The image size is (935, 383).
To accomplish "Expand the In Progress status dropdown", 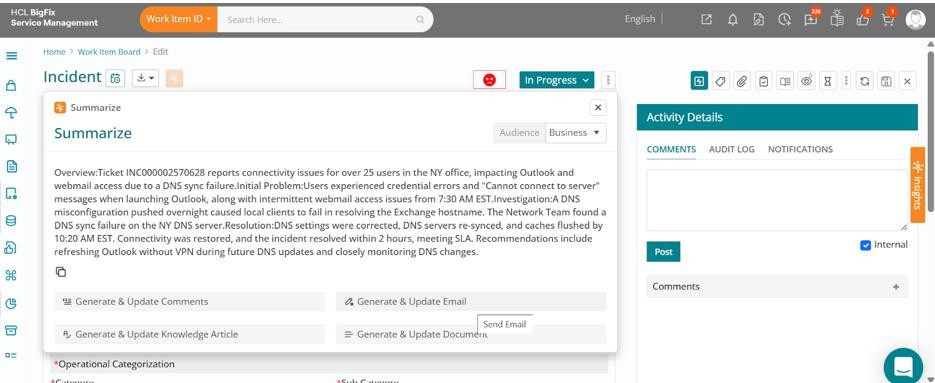I will pos(557,80).
